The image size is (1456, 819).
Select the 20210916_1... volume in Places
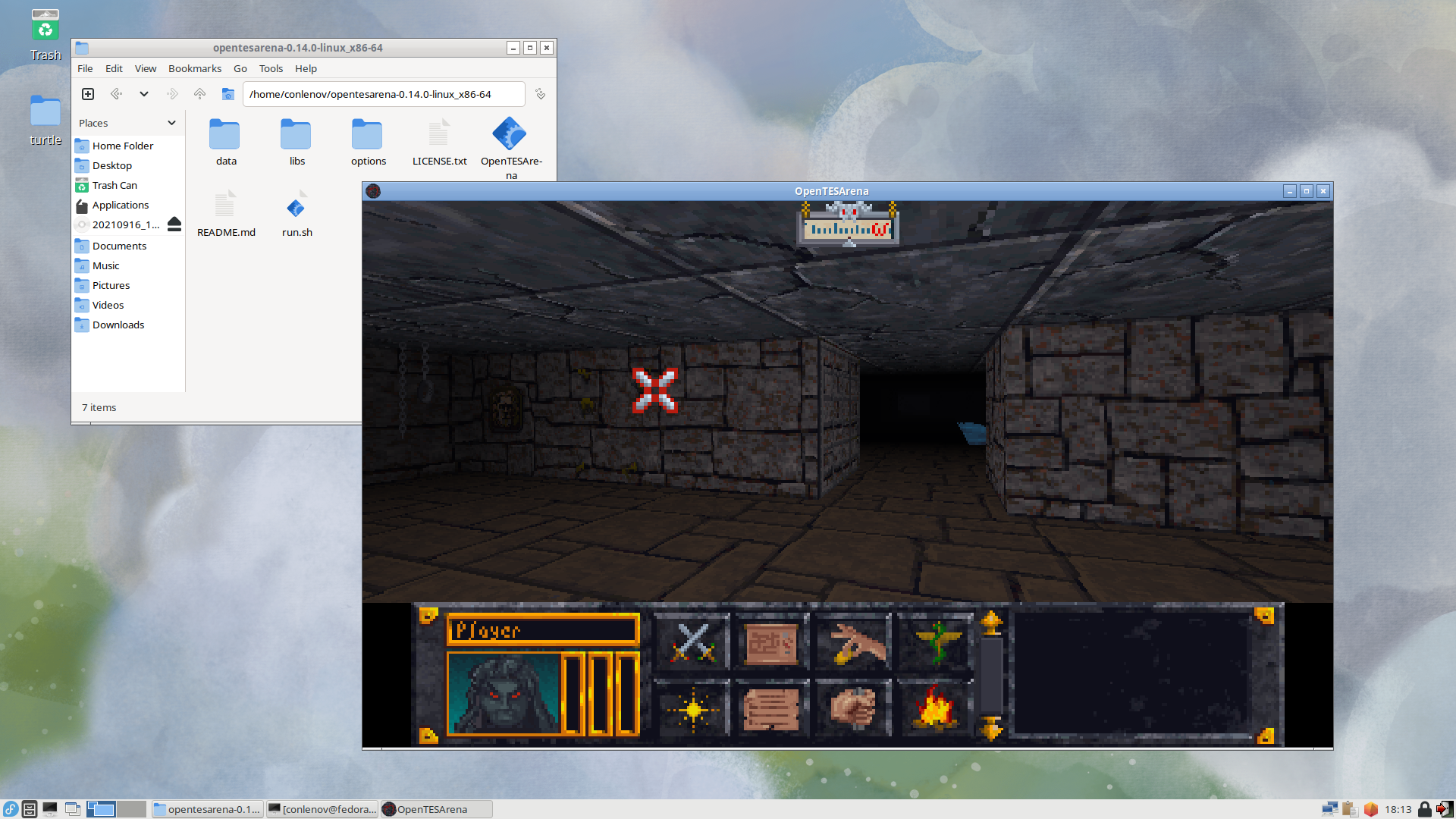click(x=119, y=224)
